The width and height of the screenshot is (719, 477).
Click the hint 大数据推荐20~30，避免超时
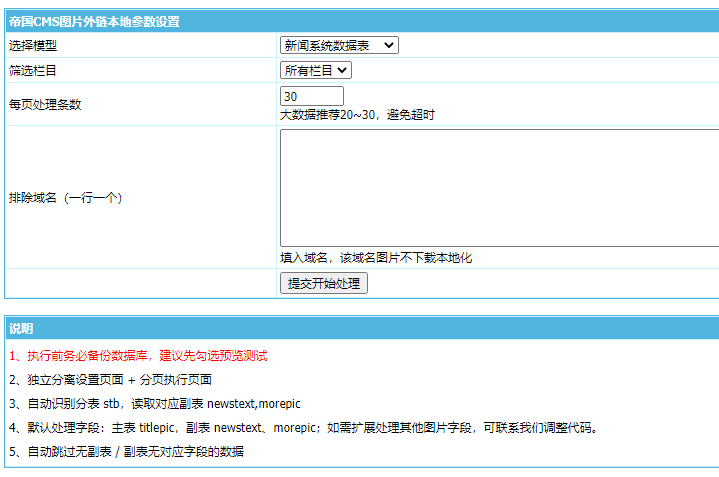[357, 115]
